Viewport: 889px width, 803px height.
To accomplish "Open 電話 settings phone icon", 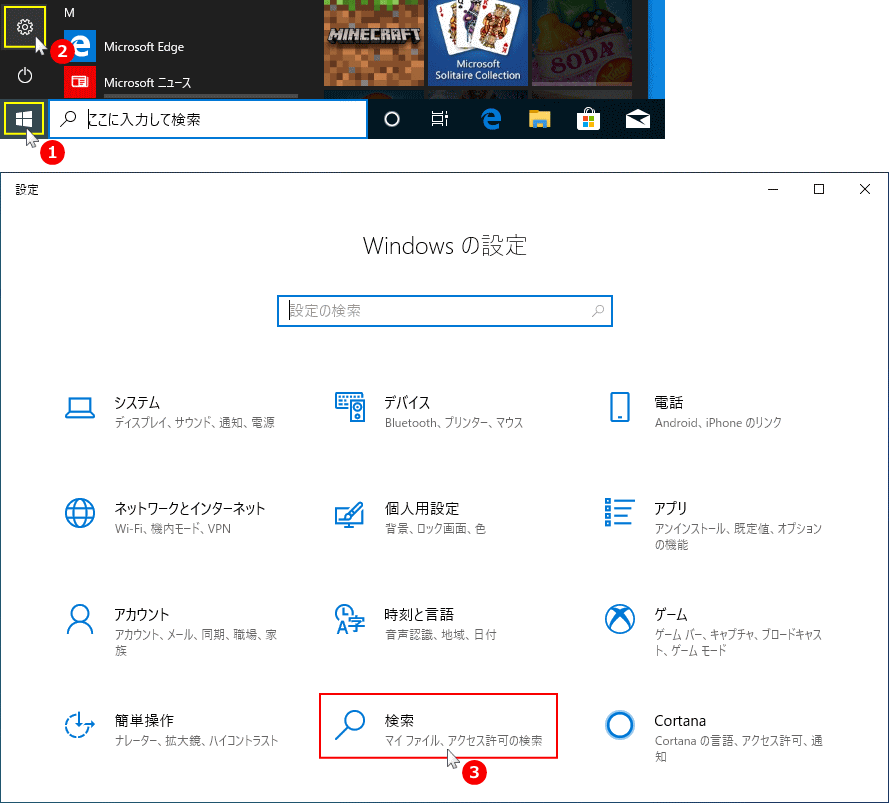I will (x=620, y=407).
